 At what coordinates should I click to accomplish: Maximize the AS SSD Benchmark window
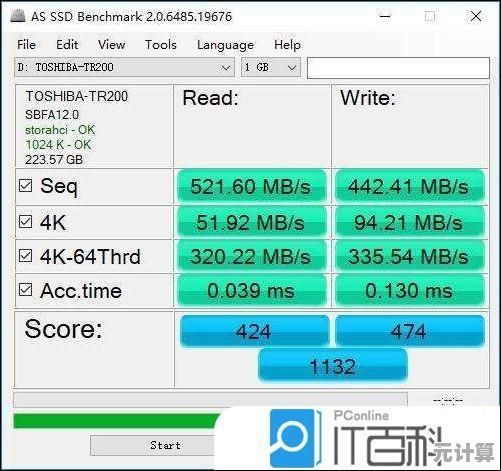point(430,16)
